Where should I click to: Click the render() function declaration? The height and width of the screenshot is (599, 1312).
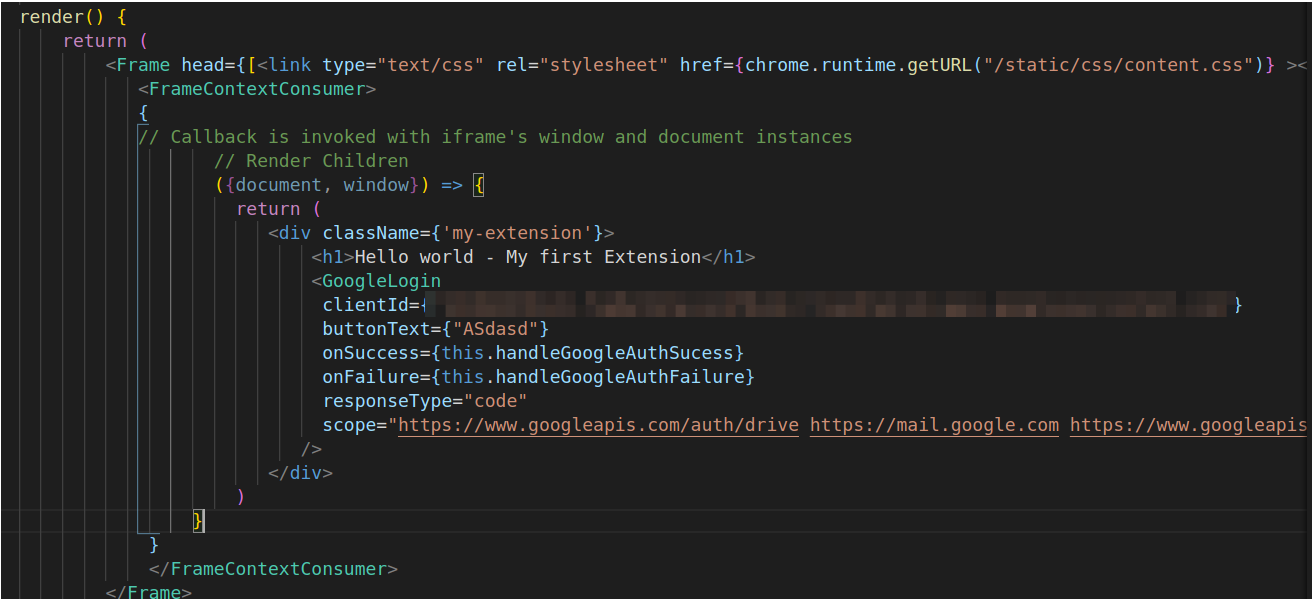[55, 16]
